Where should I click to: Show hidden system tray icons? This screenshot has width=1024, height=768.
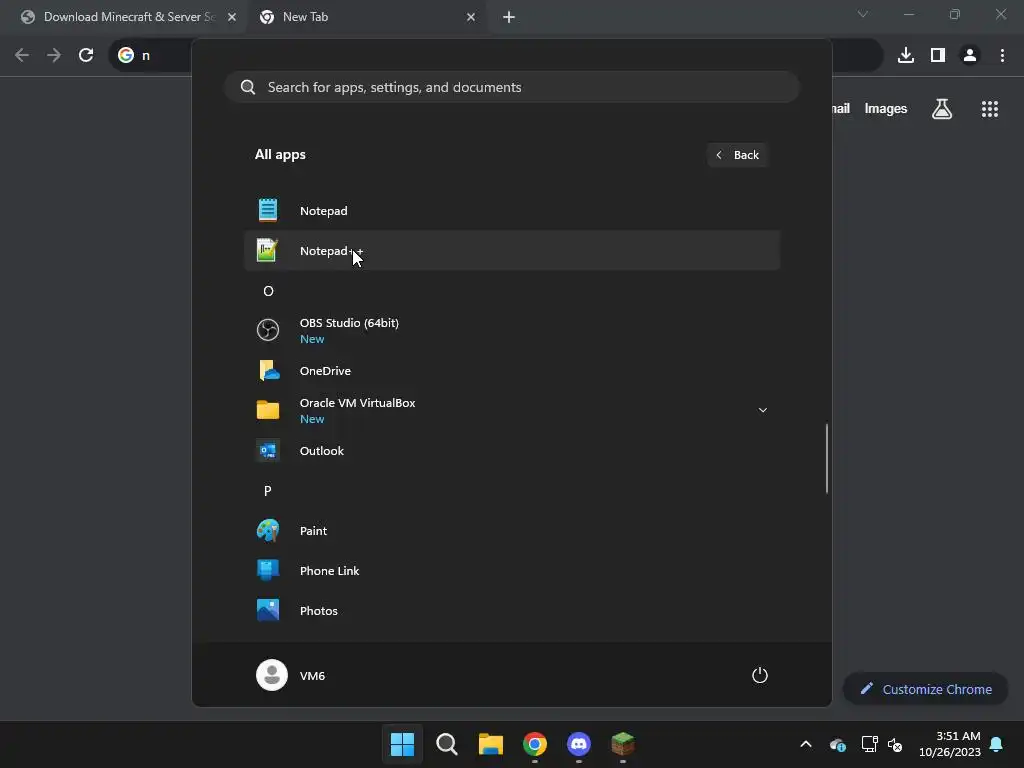[806, 744]
